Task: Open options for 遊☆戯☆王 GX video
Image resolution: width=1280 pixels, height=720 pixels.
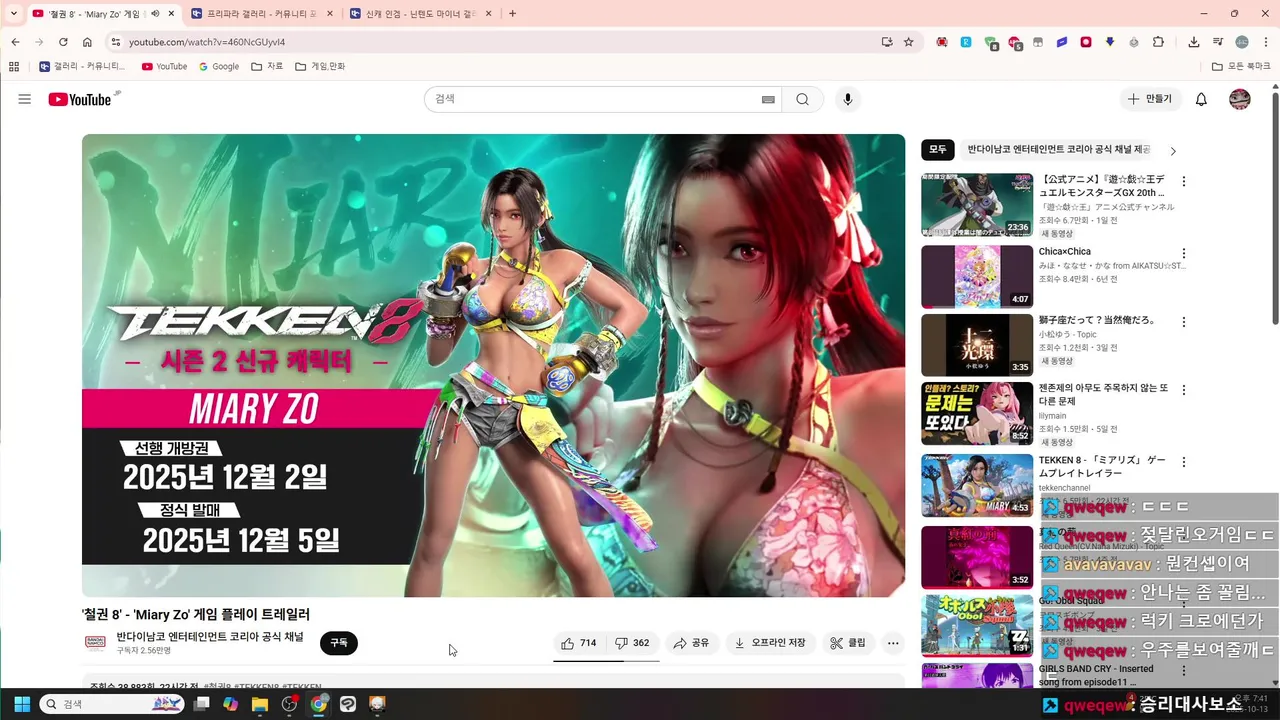Action: coord(1184,182)
